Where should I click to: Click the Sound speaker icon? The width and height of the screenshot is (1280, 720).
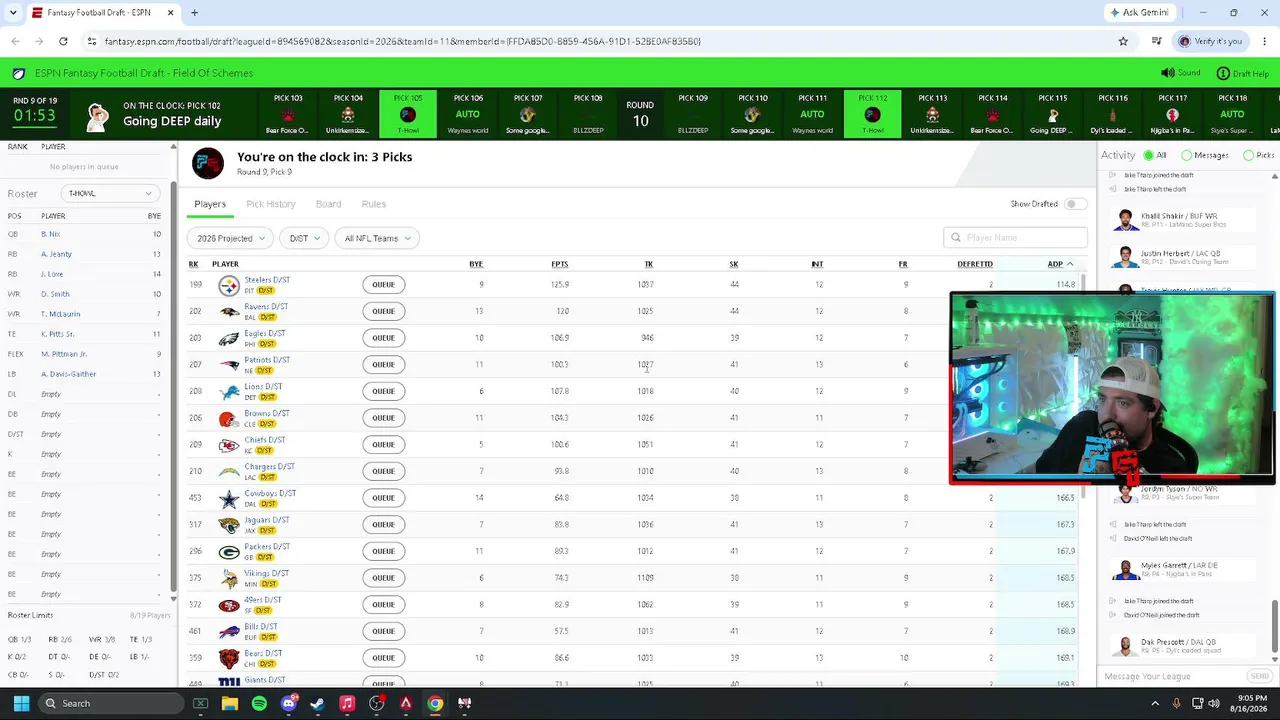click(x=1168, y=73)
